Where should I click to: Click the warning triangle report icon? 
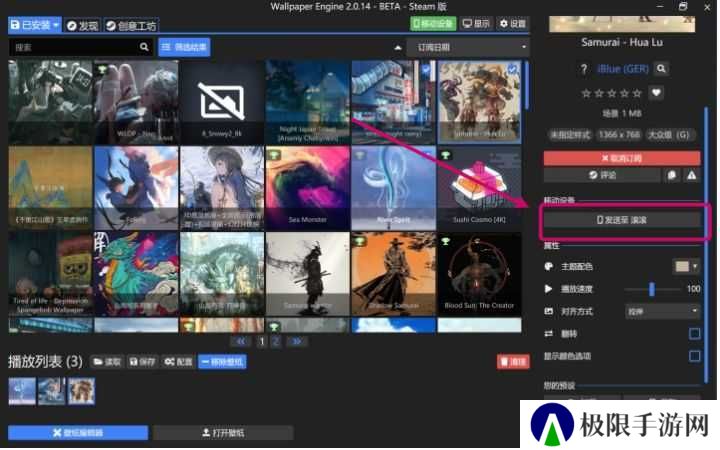(x=692, y=175)
